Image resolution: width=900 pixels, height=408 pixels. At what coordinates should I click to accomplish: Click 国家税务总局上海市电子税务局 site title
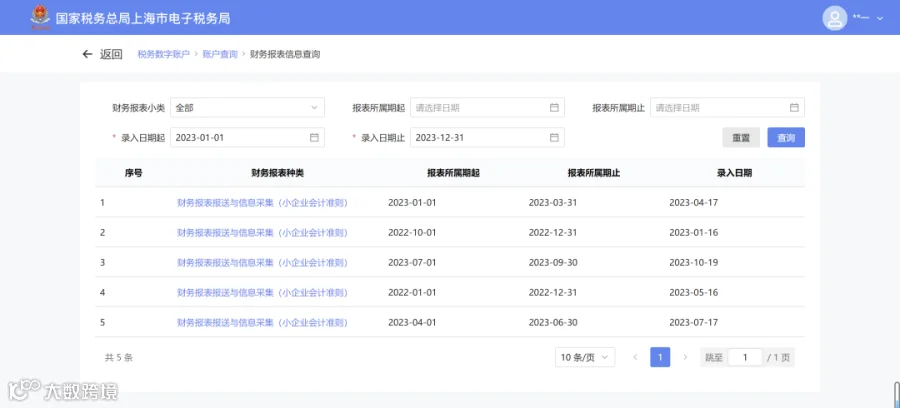tap(143, 18)
